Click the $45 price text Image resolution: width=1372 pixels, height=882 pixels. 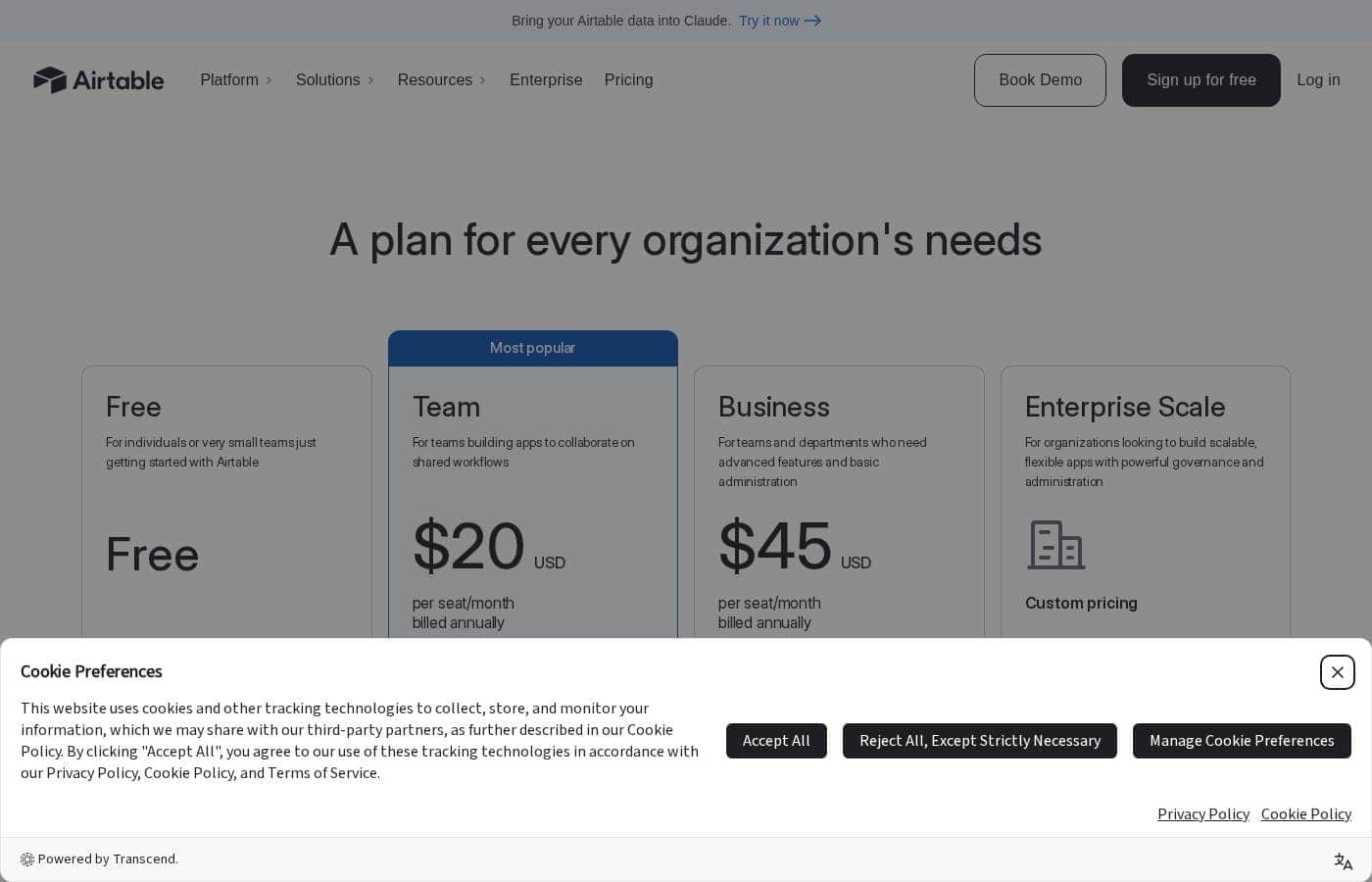[775, 546]
